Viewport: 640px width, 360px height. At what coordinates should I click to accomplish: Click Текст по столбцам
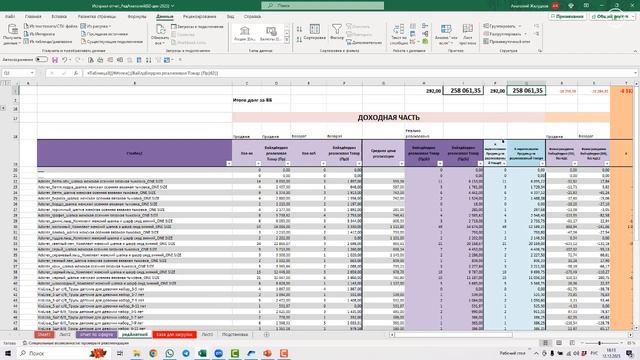399,34
